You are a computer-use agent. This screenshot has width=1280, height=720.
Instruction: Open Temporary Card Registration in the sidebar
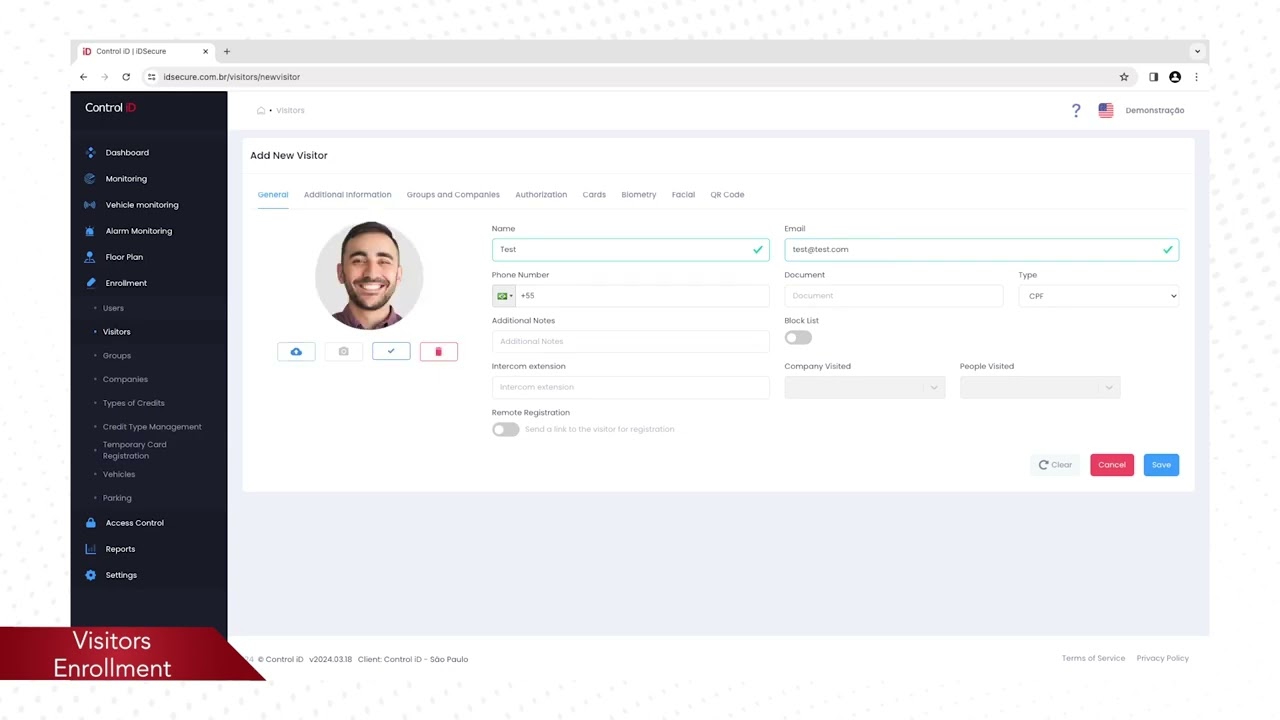click(x=134, y=450)
